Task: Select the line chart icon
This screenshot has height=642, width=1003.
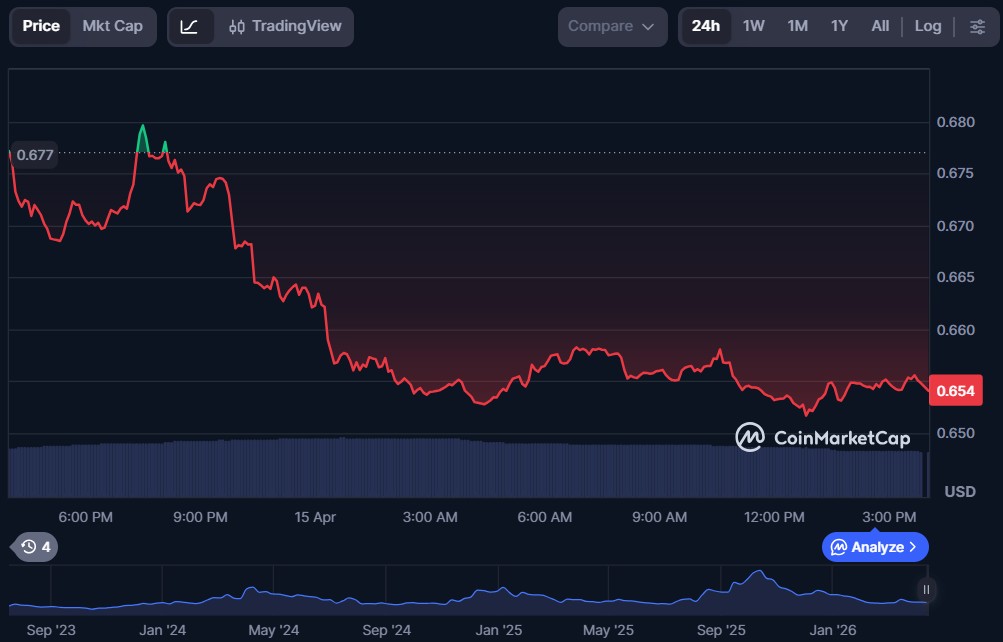Action: [x=189, y=26]
